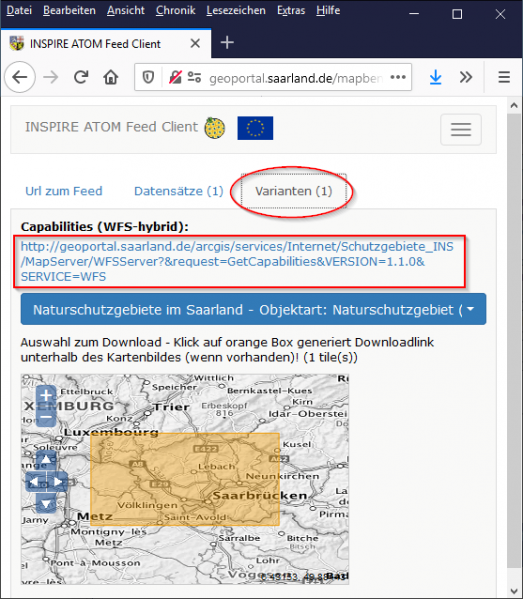Select the Varianten (1) tab
This screenshot has height=599, width=523.
293,191
